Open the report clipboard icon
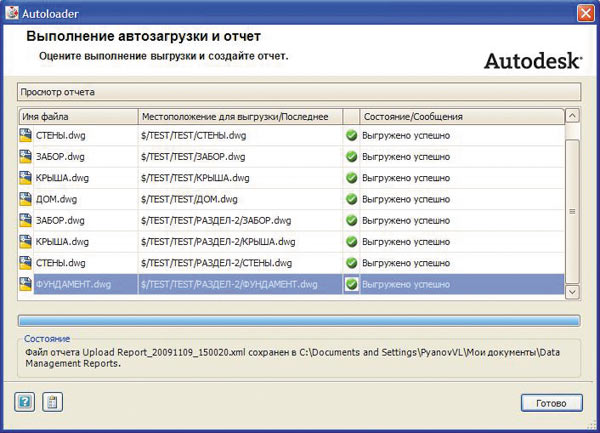Image resolution: width=600 pixels, height=433 pixels. coord(52,402)
